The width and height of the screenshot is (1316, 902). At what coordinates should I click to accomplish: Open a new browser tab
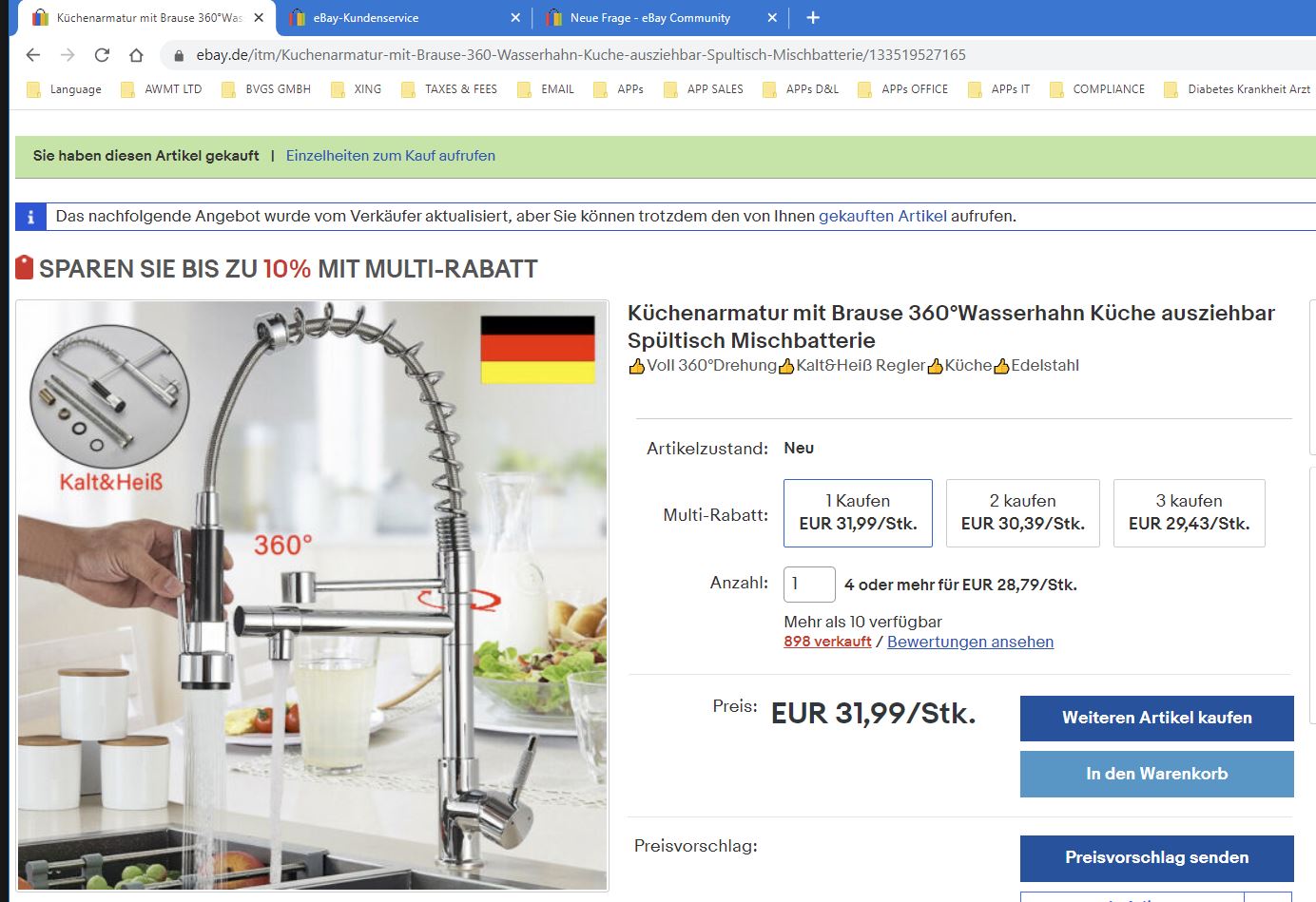pyautogui.click(x=813, y=17)
